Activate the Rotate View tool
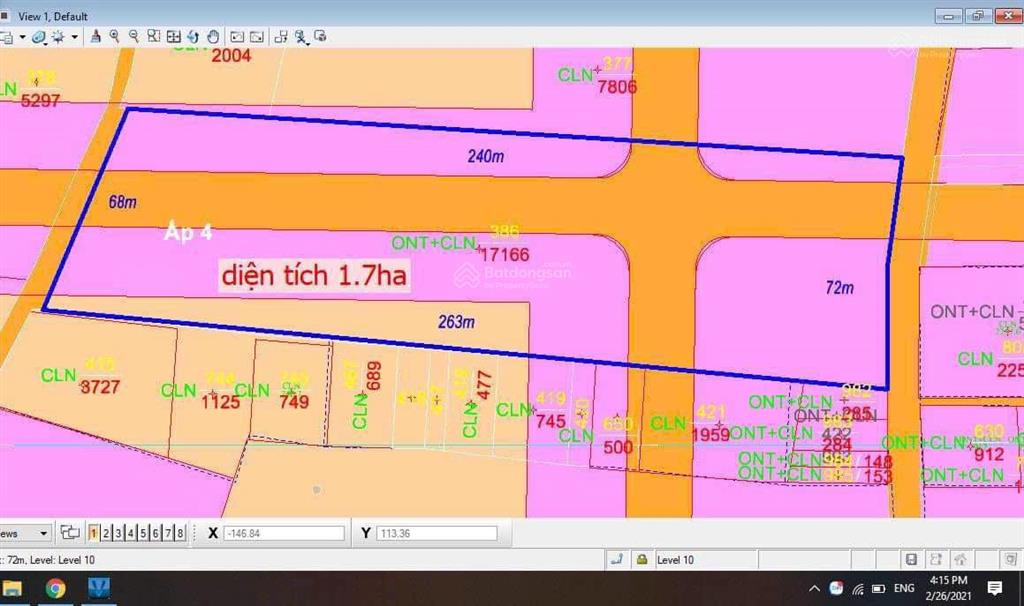The width and height of the screenshot is (1024, 606). (194, 36)
